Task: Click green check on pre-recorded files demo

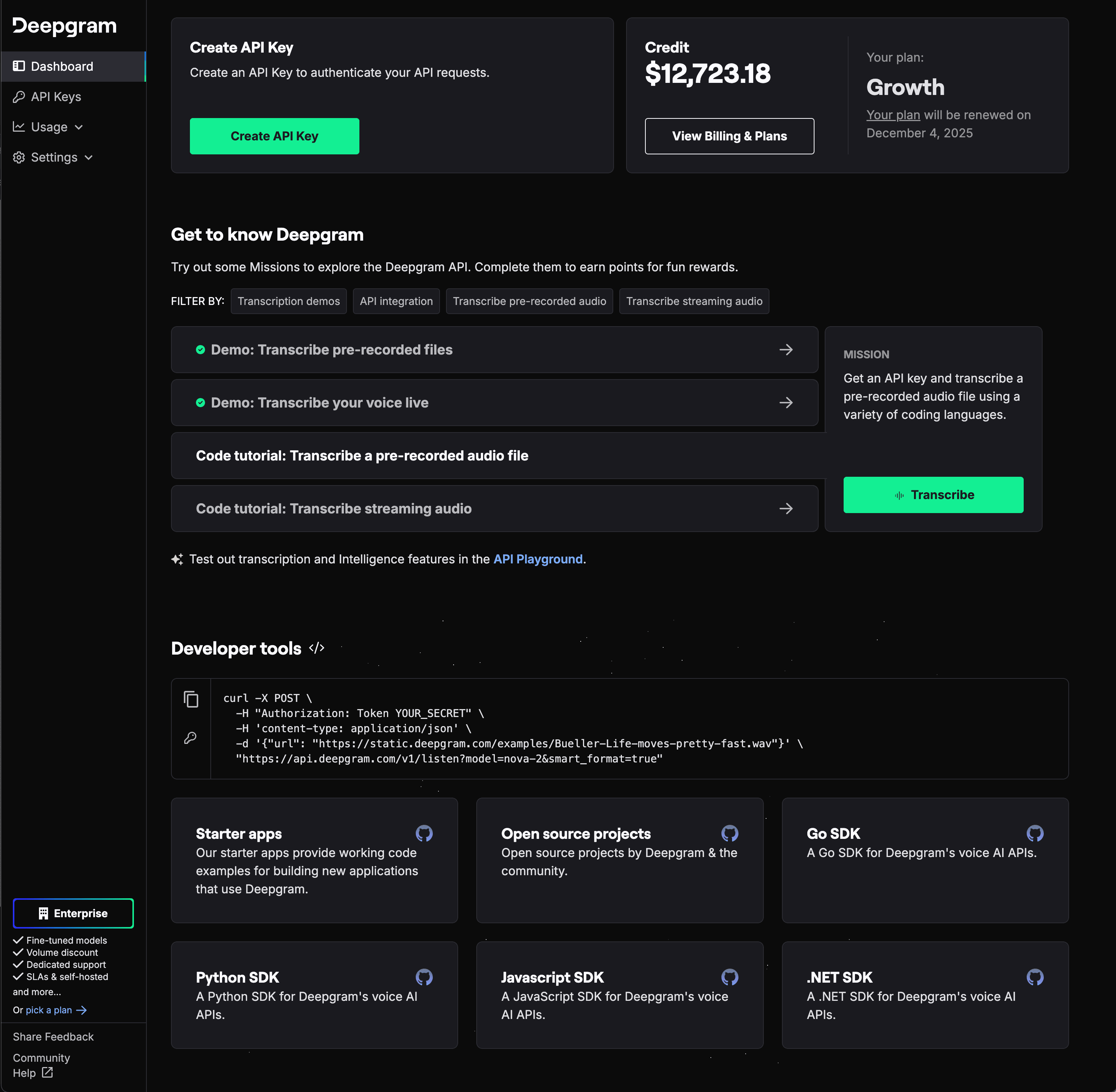Action: [x=200, y=350]
